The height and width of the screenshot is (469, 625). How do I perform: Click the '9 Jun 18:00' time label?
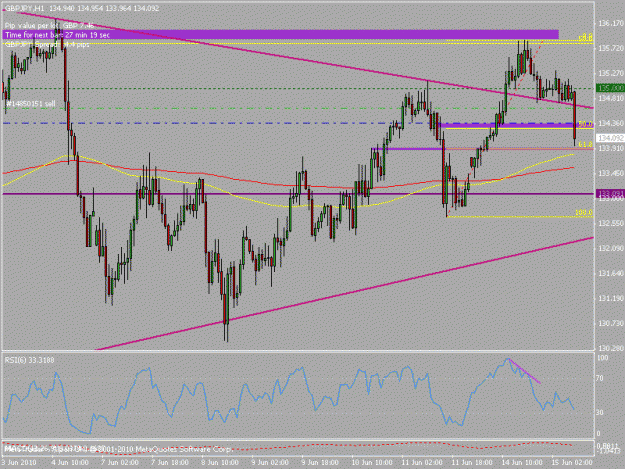(x=321, y=463)
